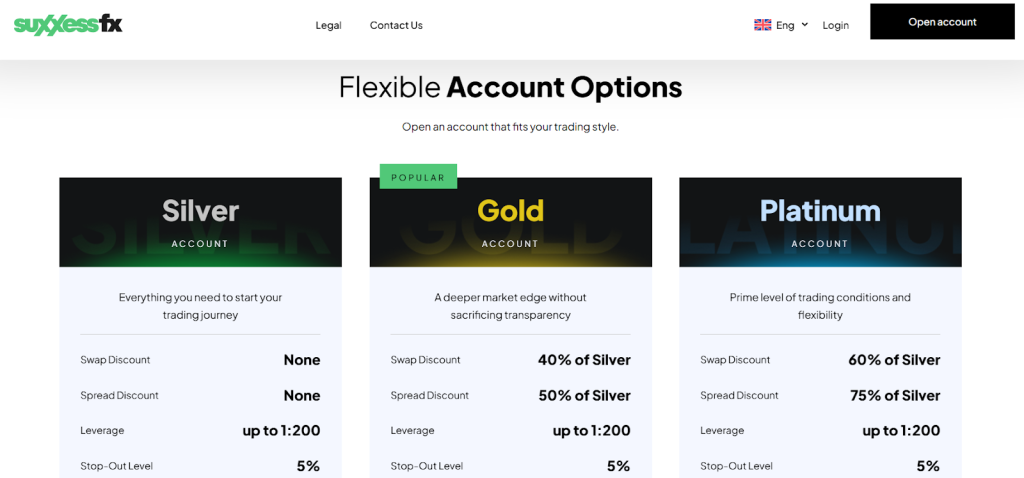Click the Open account button
Viewport: 1024px width, 478px height.
point(942,22)
